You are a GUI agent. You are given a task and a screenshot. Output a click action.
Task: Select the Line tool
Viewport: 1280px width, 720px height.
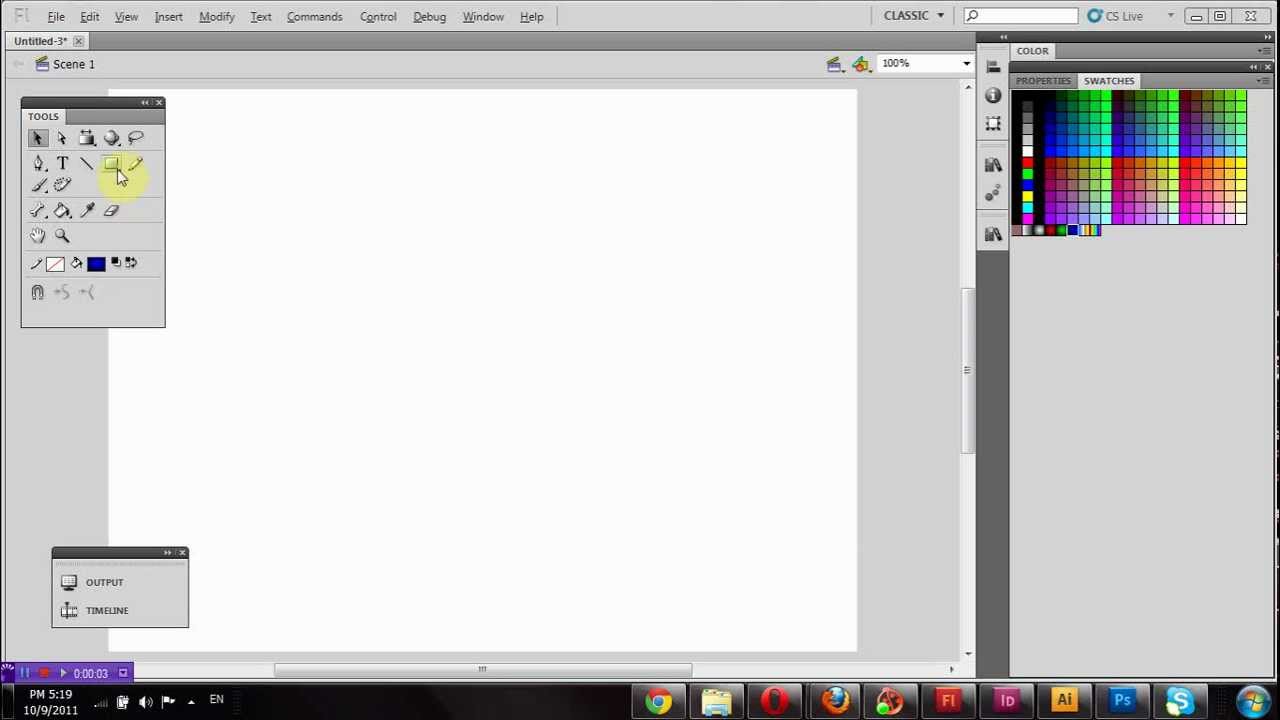point(87,164)
